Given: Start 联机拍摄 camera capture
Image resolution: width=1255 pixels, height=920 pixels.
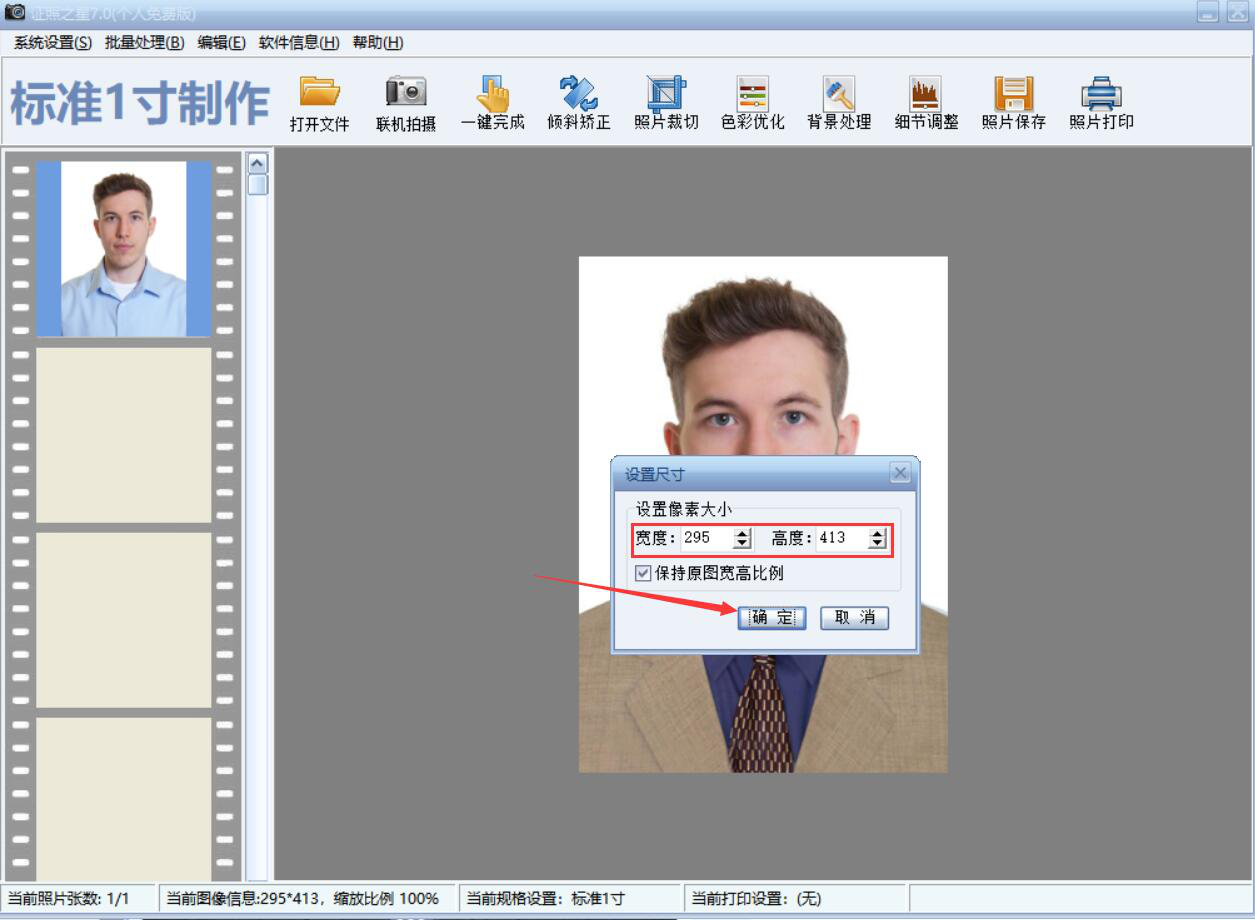Looking at the screenshot, I should point(406,103).
